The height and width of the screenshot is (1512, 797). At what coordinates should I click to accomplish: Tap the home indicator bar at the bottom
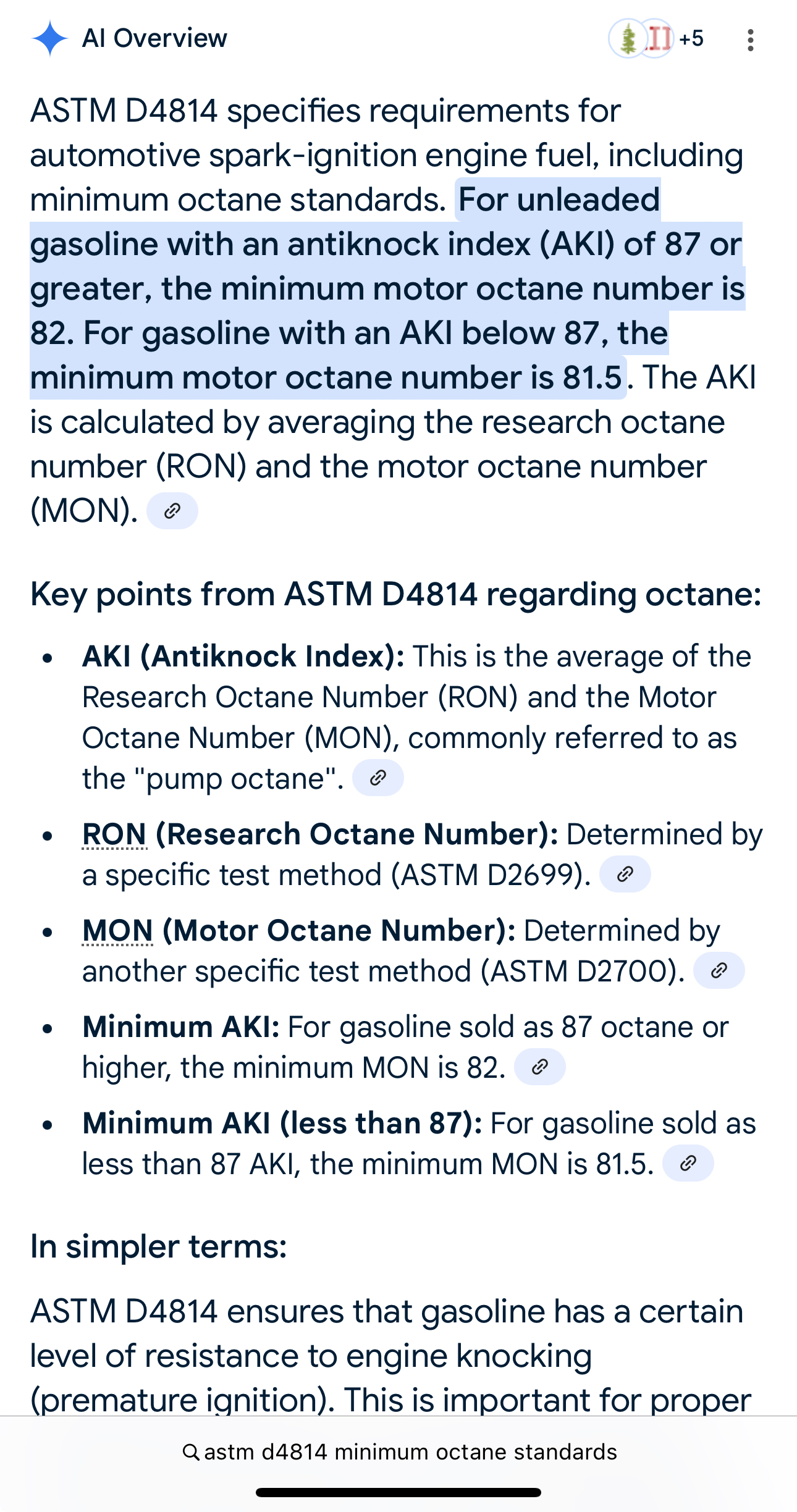pos(399,1492)
